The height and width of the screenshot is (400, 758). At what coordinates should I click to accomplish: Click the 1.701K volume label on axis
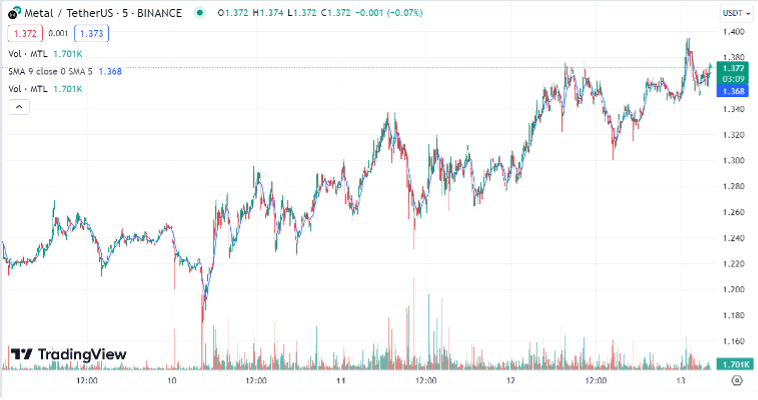tap(735, 364)
